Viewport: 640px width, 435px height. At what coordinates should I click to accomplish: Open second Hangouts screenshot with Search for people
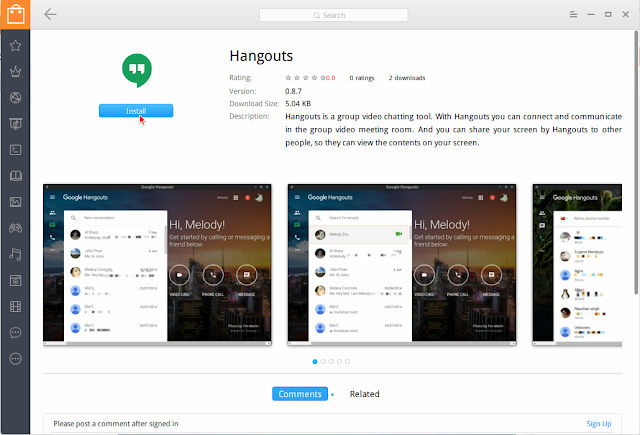(x=402, y=265)
